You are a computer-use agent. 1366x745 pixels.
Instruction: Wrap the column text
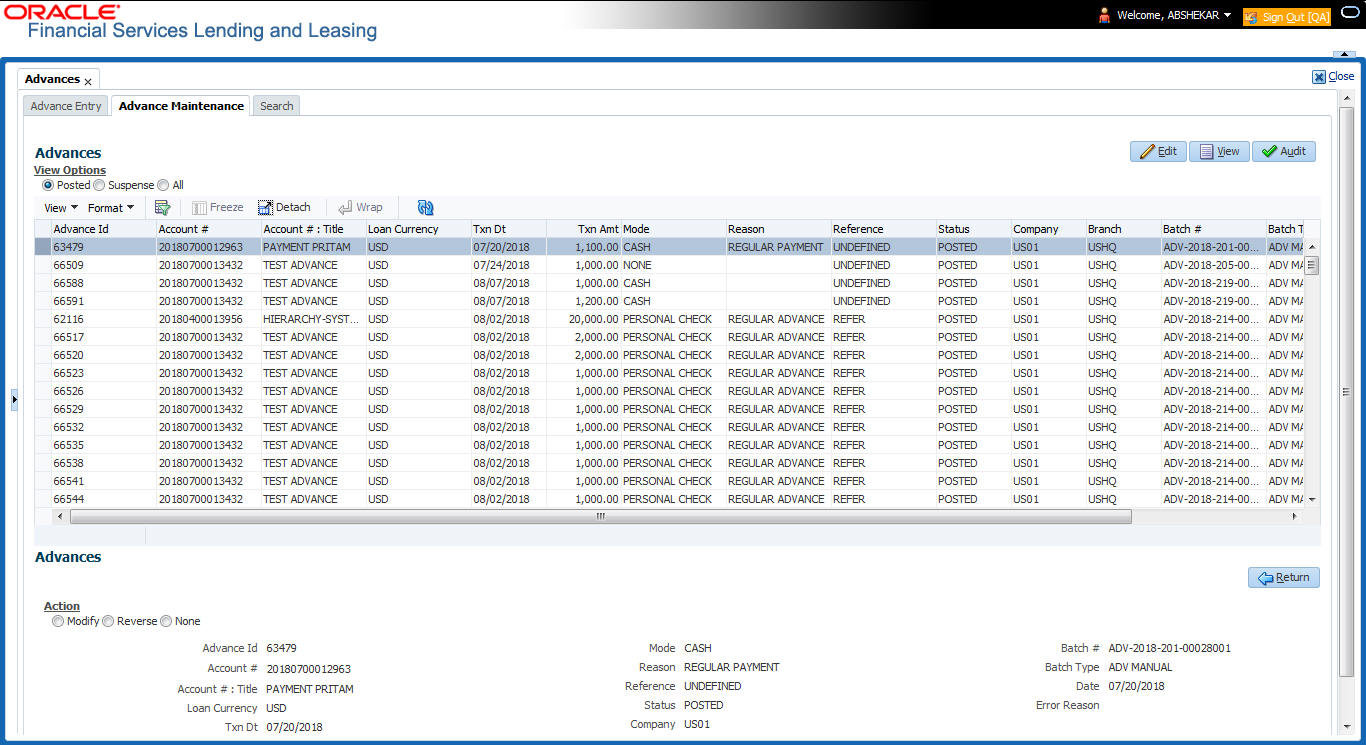[360, 208]
